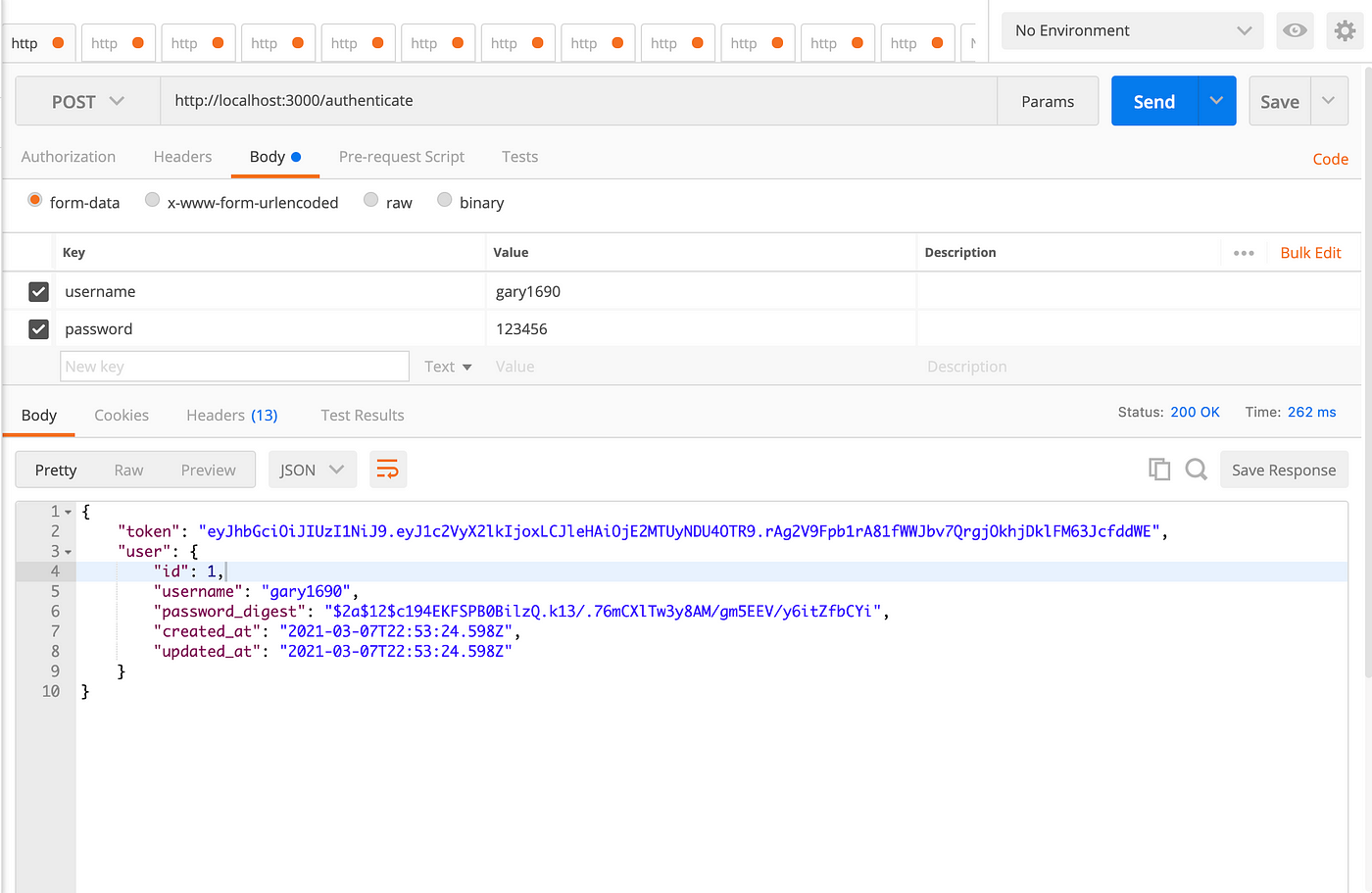Open the Code link

(1330, 159)
